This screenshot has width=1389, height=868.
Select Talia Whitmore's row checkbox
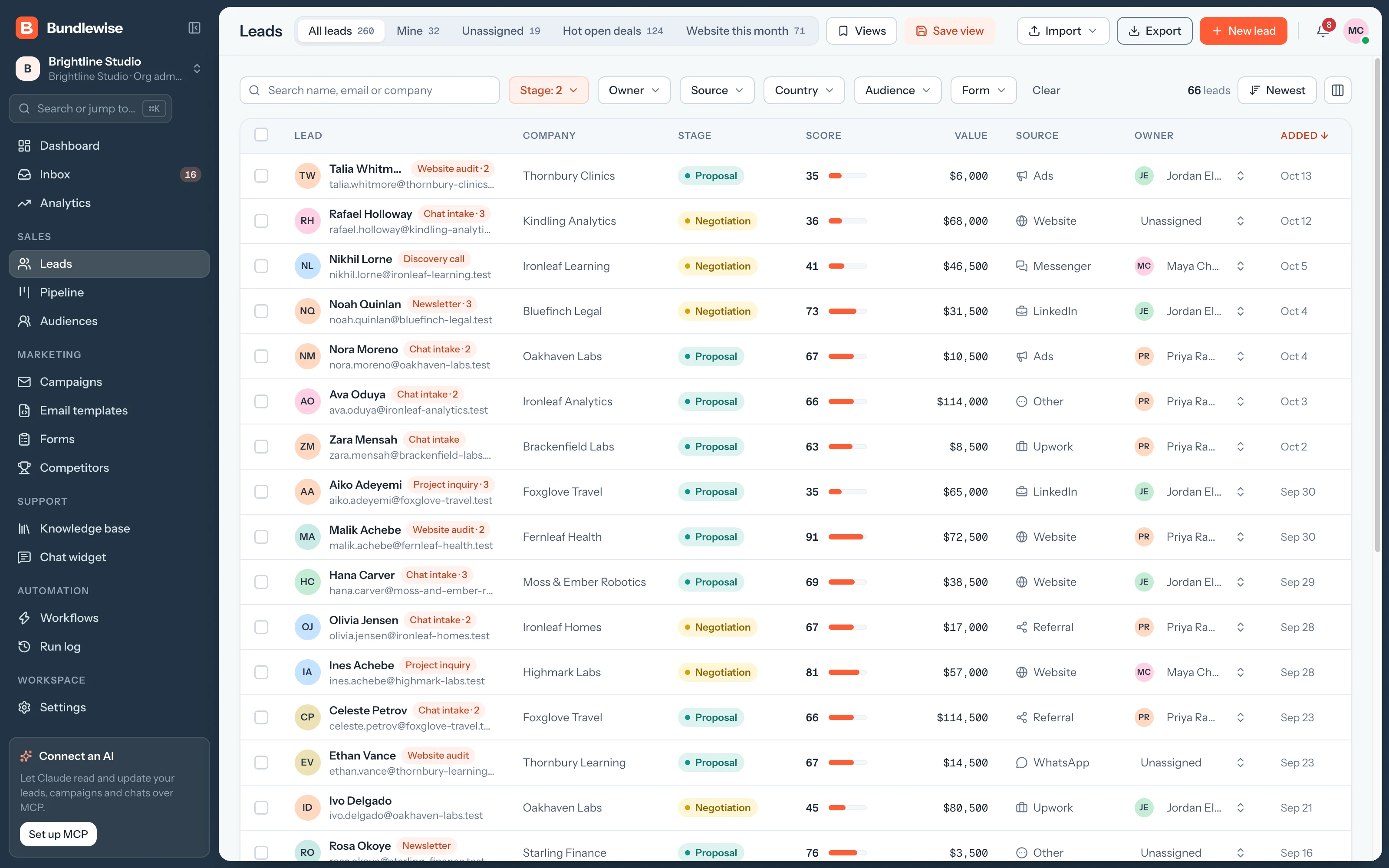coord(261,176)
